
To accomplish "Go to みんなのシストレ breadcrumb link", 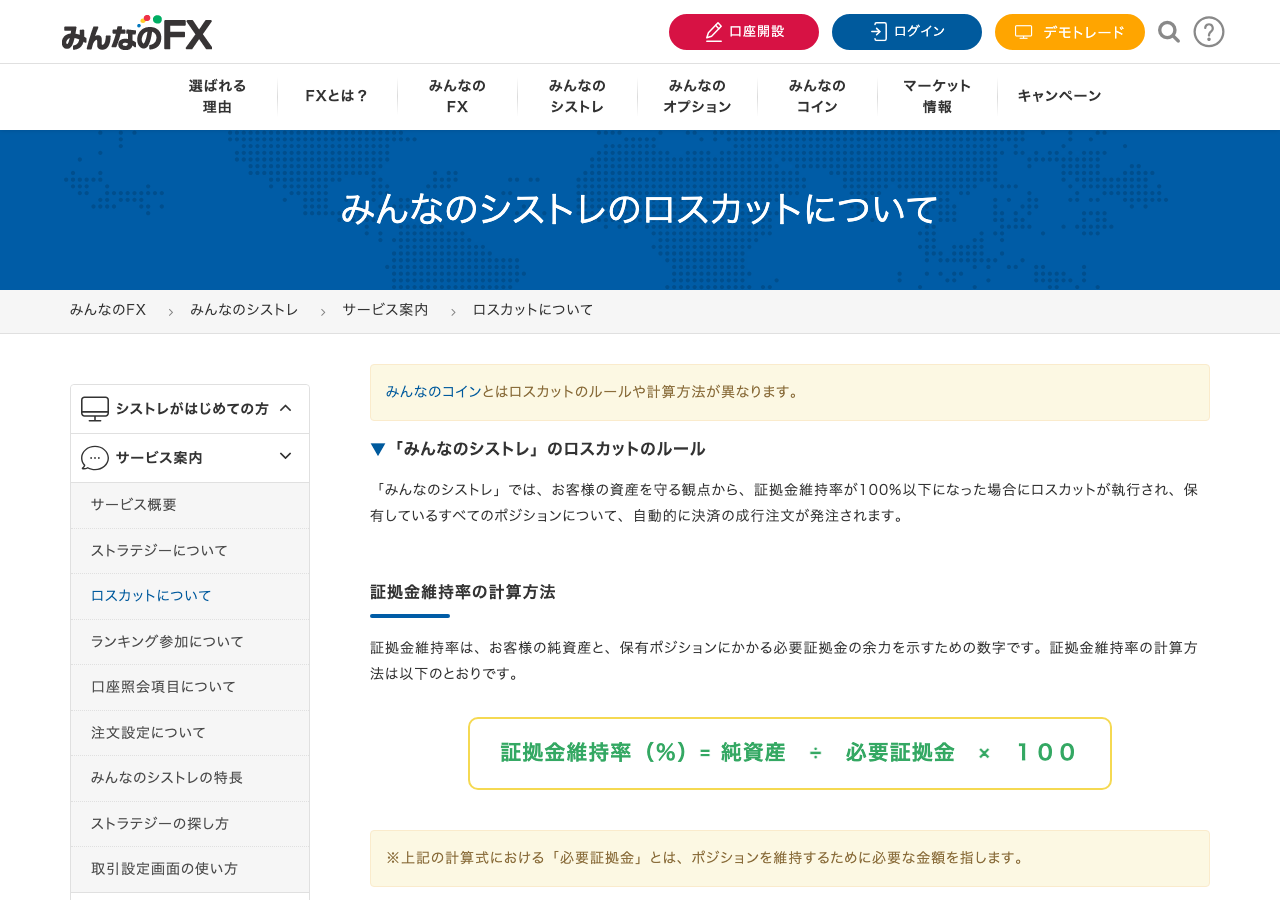I will coord(244,310).
